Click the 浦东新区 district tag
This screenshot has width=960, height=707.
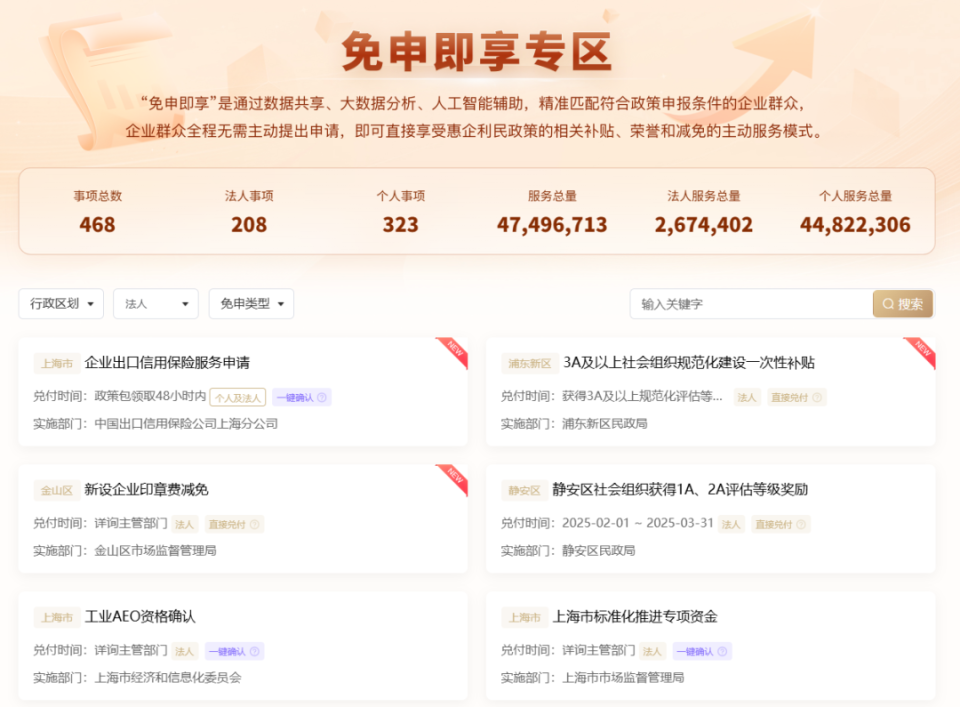pyautogui.click(x=529, y=364)
